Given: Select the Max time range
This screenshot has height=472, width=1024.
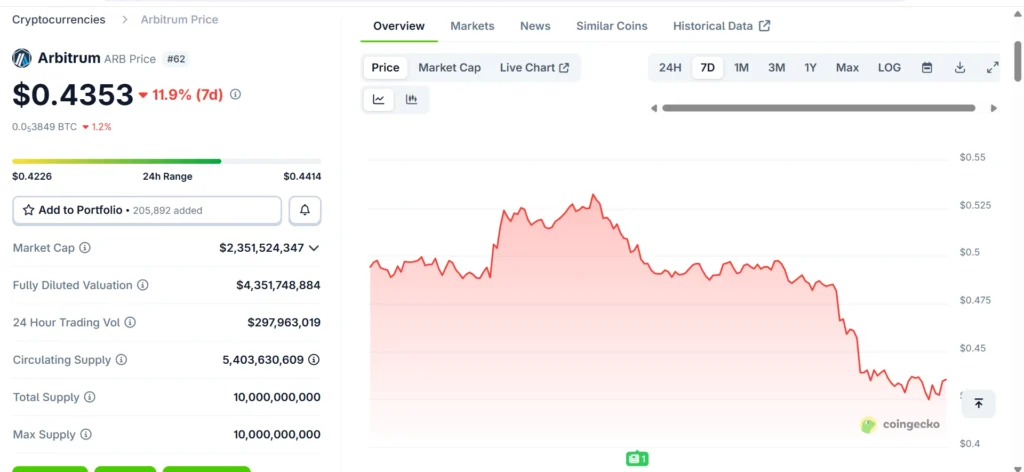Looking at the screenshot, I should [848, 67].
